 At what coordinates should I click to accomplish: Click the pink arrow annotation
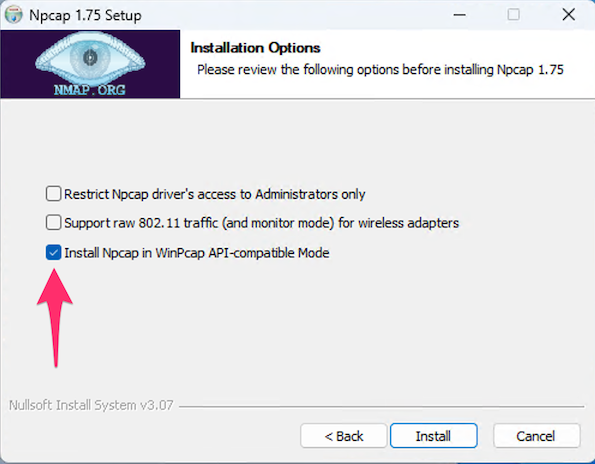pyautogui.click(x=55, y=318)
